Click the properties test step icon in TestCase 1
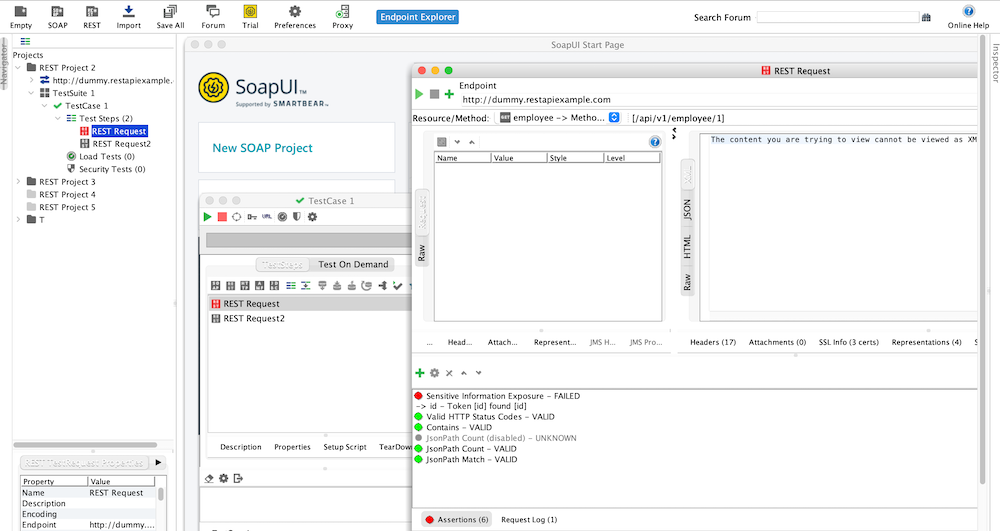Image resolution: width=1000 pixels, height=531 pixels. click(291, 285)
